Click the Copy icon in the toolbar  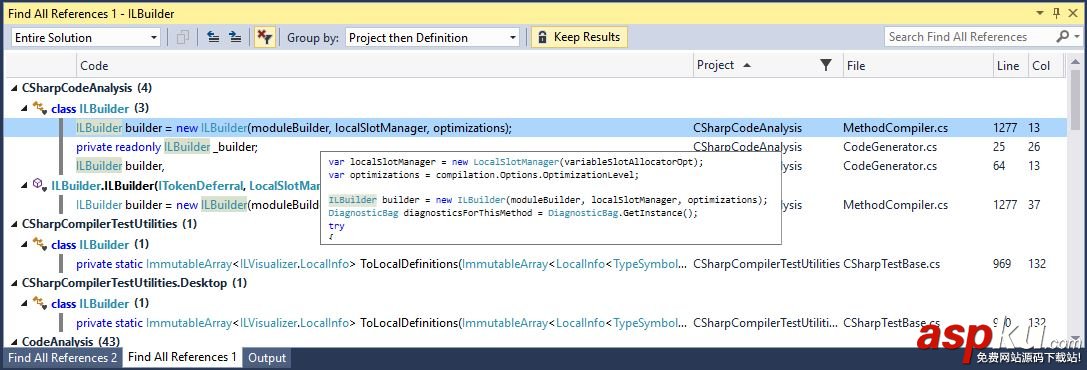(182, 37)
